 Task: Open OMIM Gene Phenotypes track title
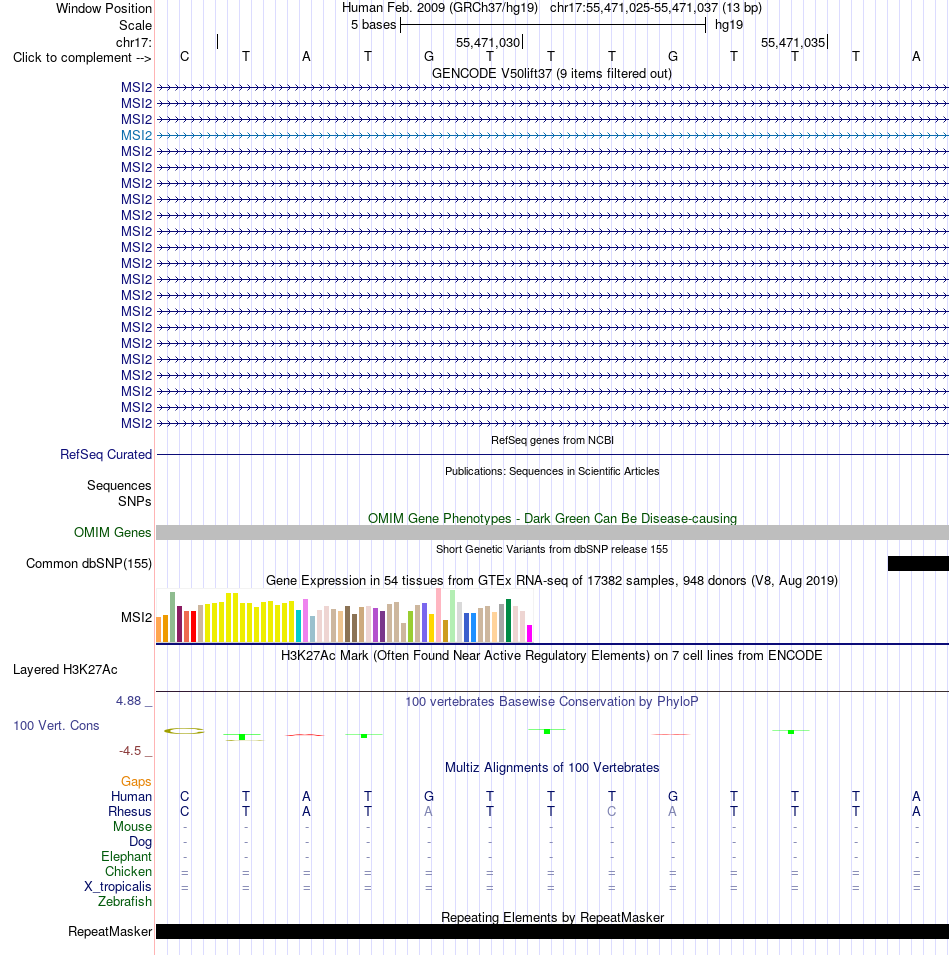(x=552, y=518)
